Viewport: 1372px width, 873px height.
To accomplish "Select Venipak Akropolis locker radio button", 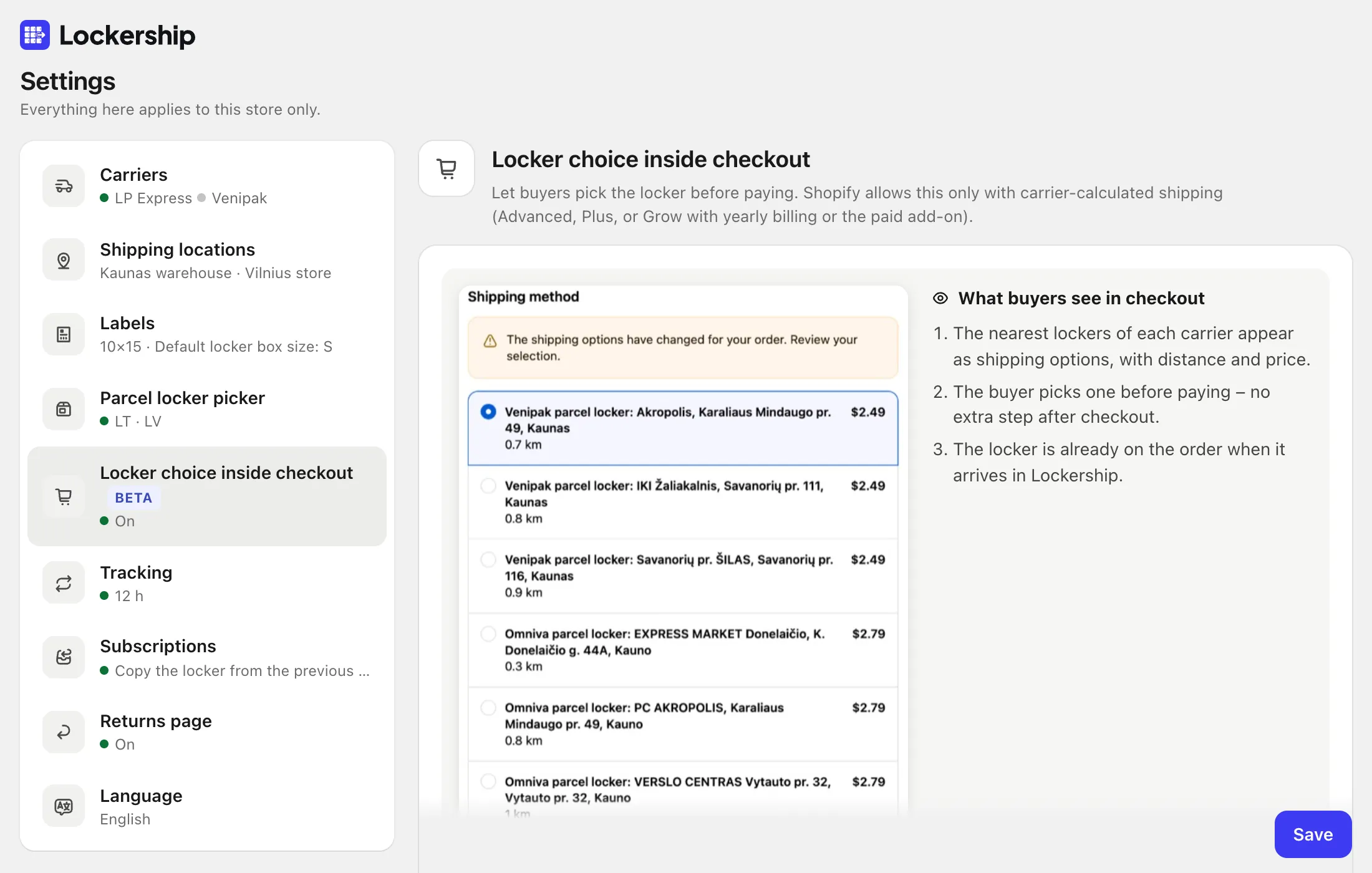I will click(x=488, y=412).
